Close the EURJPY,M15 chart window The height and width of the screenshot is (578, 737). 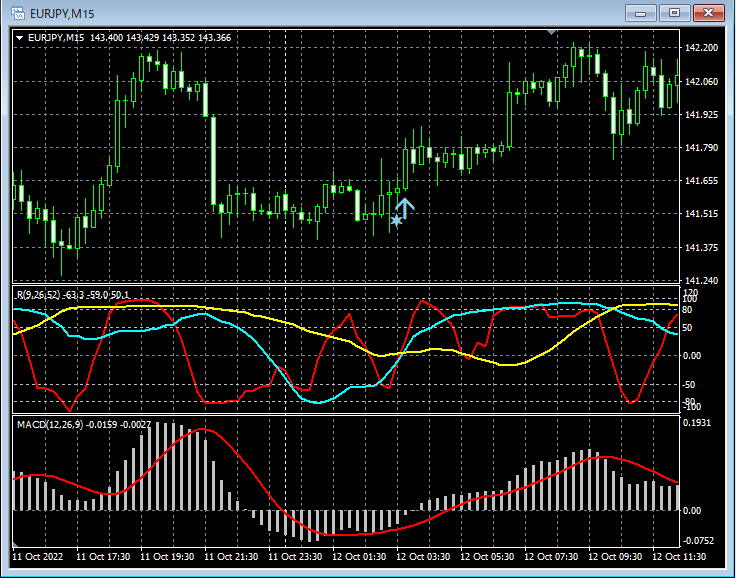[708, 12]
